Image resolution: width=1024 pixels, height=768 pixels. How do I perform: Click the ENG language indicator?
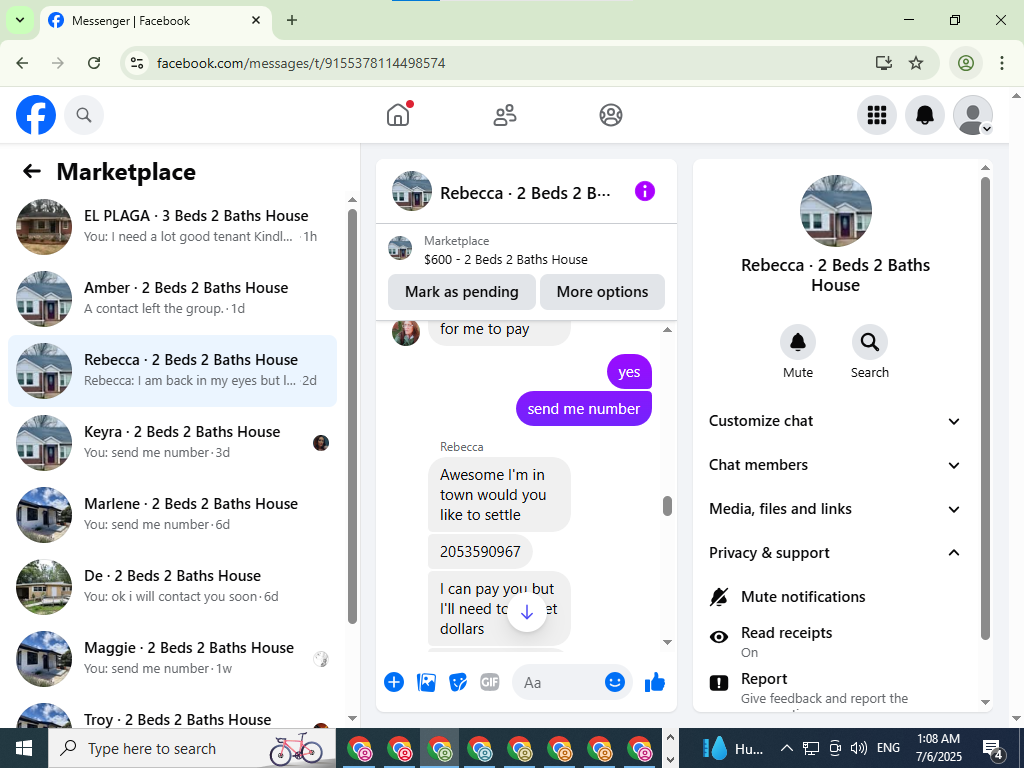pyautogui.click(x=888, y=748)
